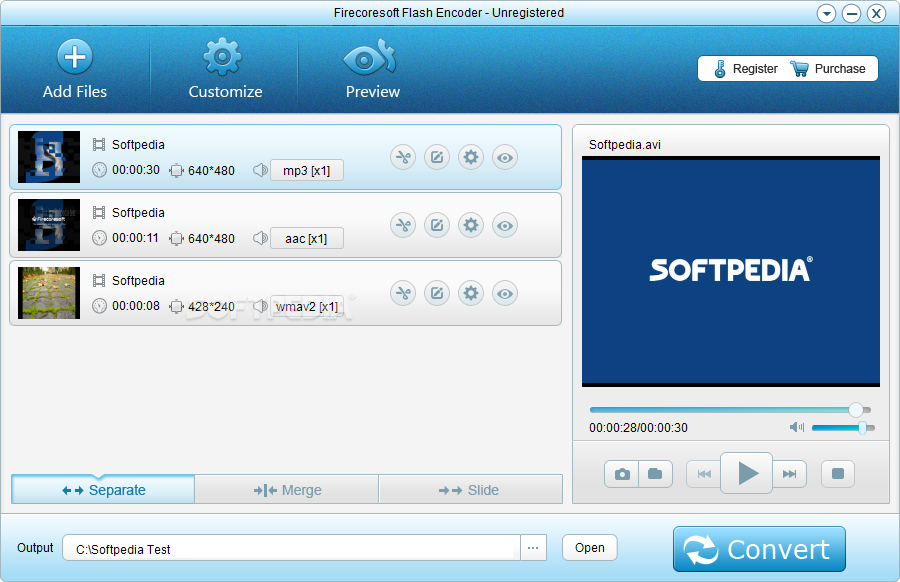Click the 00:00:28/00:00:30 time readout
900x582 pixels.
click(638, 428)
